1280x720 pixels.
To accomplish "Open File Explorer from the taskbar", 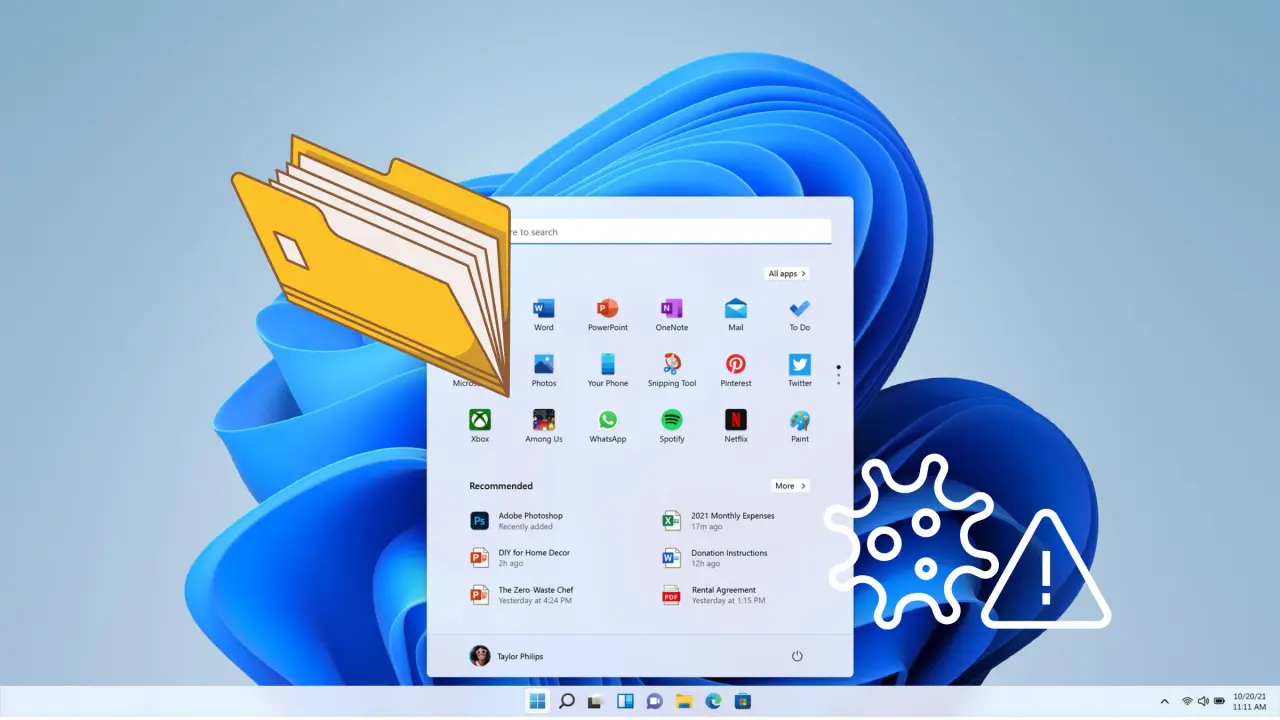I will coord(684,701).
